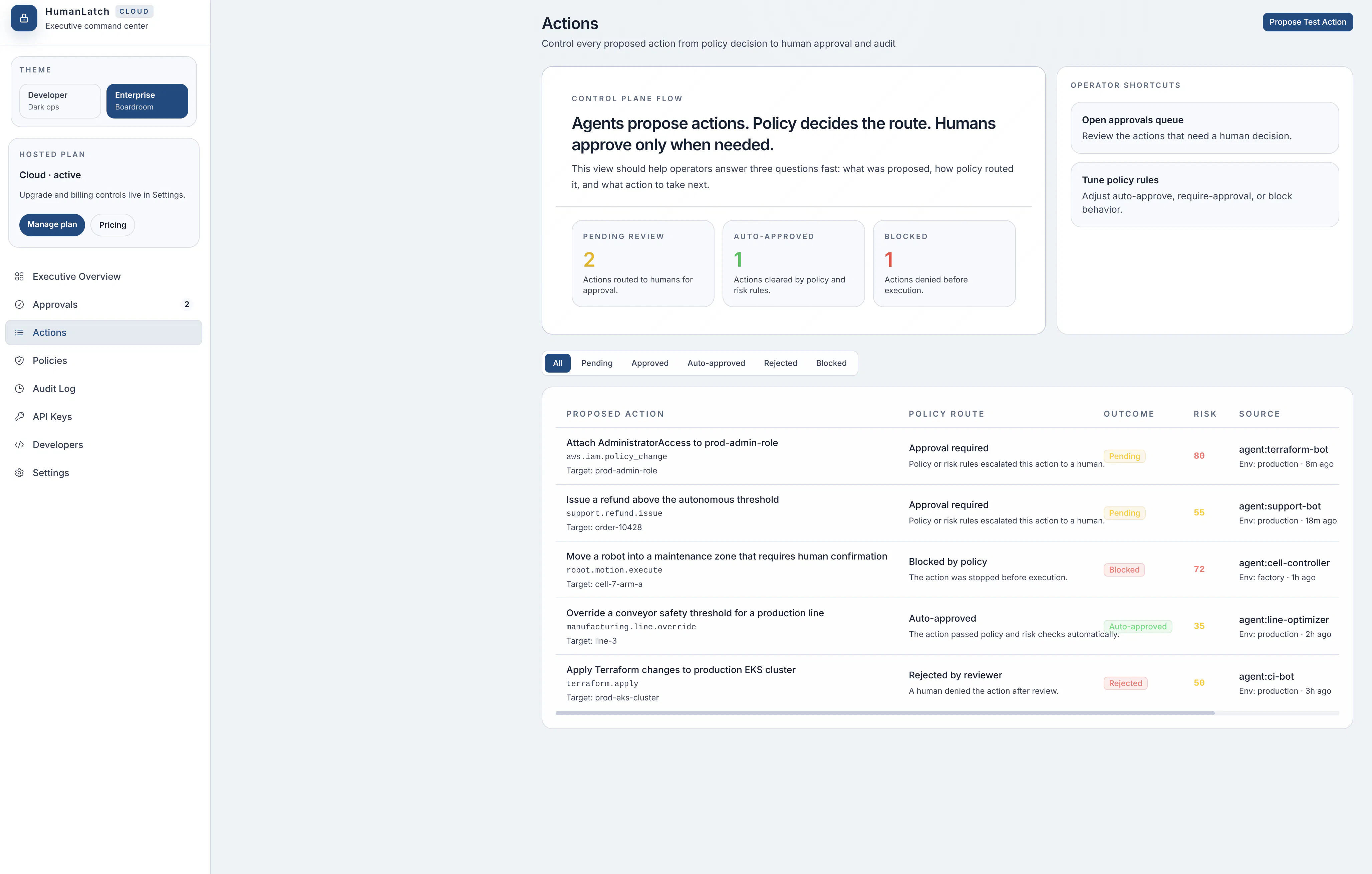The image size is (1372, 874).
Task: Click the HumanLatch lock logo icon
Action: [24, 18]
